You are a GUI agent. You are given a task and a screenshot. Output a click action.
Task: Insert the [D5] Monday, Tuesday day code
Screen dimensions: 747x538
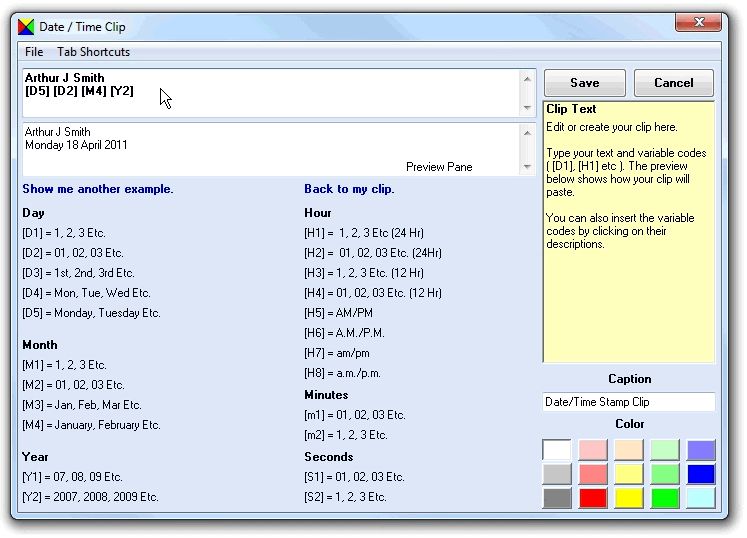(x=91, y=313)
